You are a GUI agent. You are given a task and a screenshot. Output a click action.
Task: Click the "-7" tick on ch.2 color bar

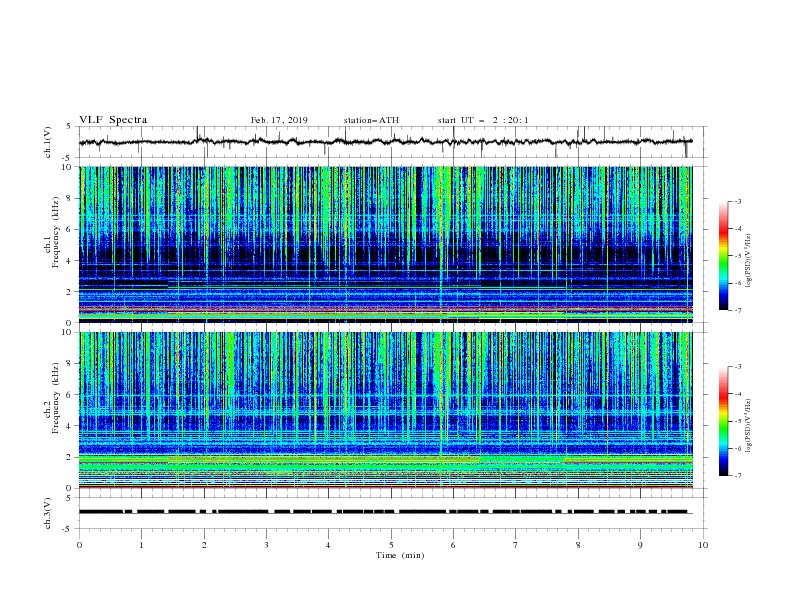tap(738, 475)
